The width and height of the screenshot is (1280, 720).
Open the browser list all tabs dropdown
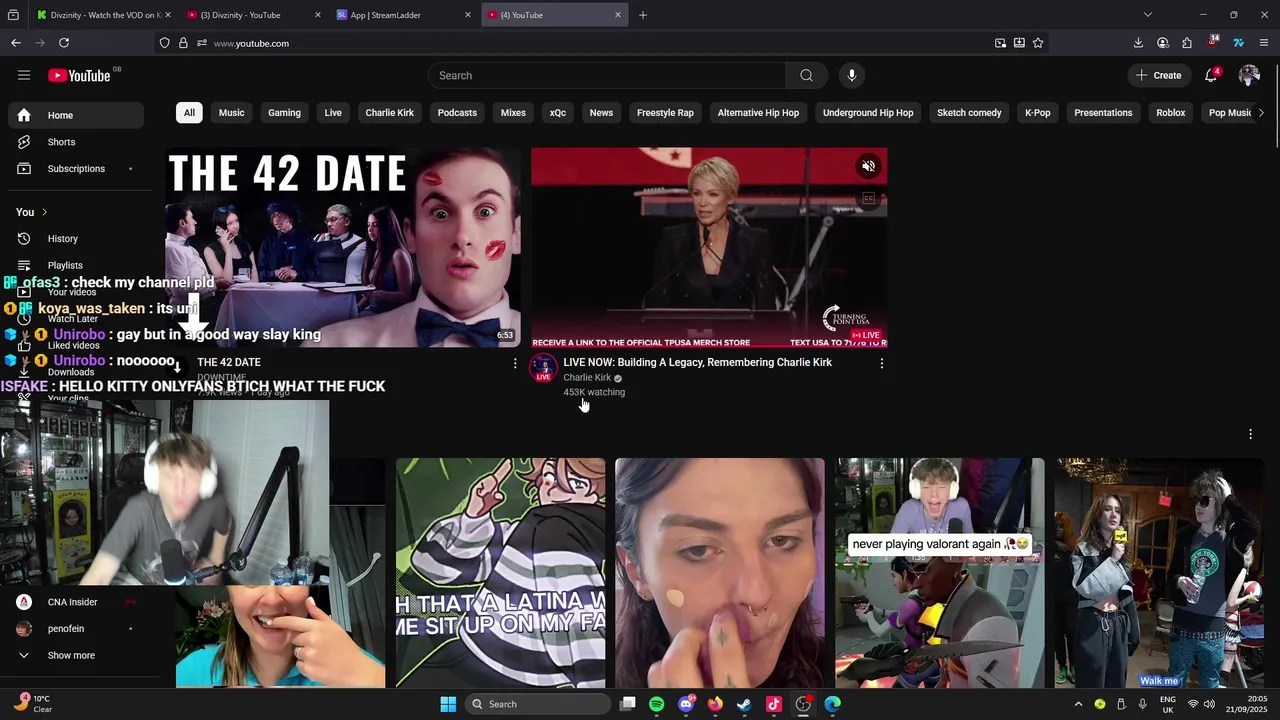pyautogui.click(x=1147, y=15)
